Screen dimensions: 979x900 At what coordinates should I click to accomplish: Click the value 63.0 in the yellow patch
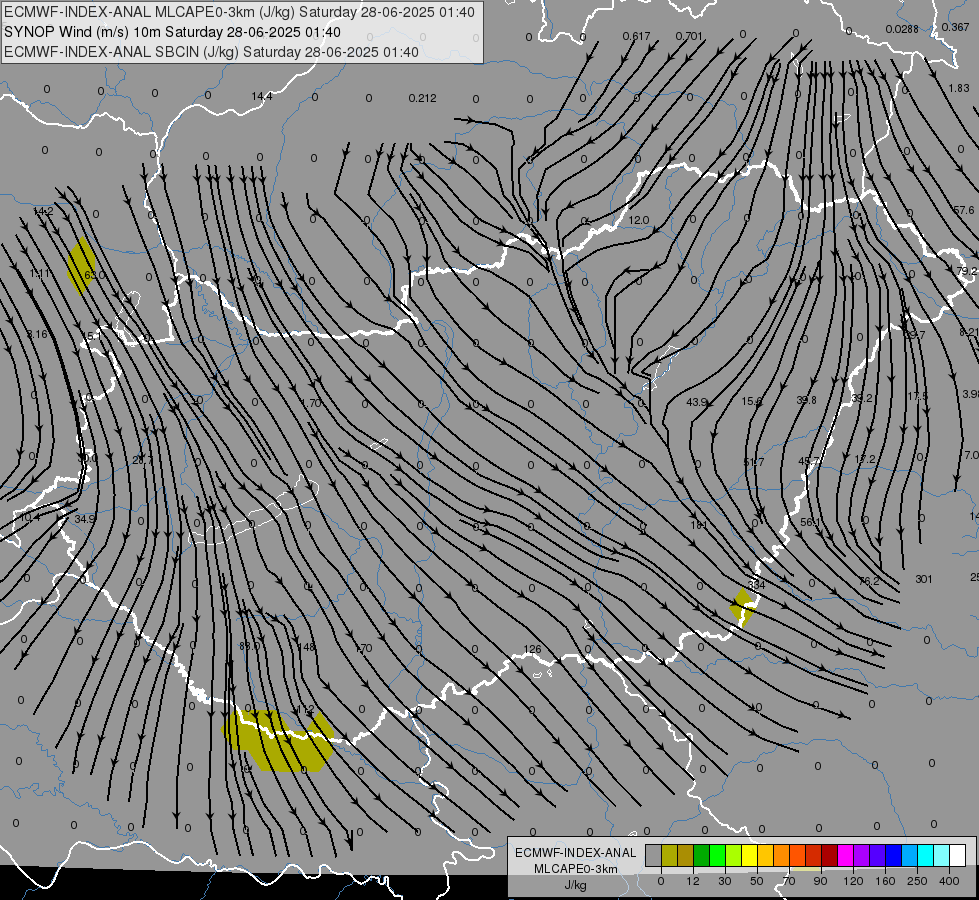[94, 275]
